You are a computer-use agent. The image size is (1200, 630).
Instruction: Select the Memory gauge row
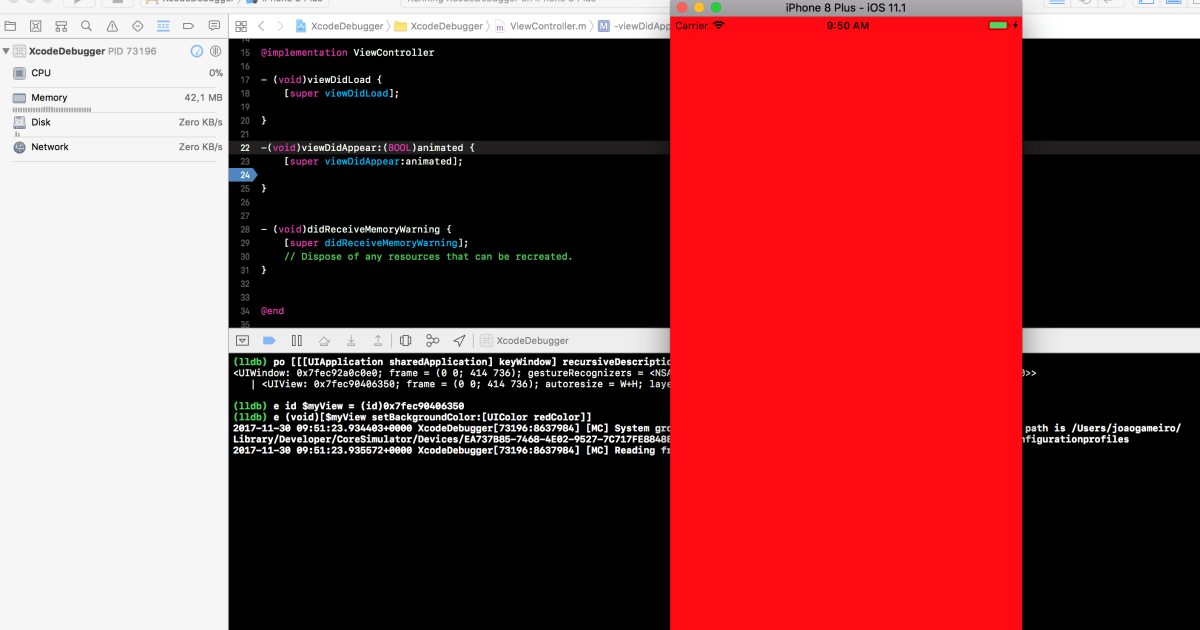pos(114,98)
